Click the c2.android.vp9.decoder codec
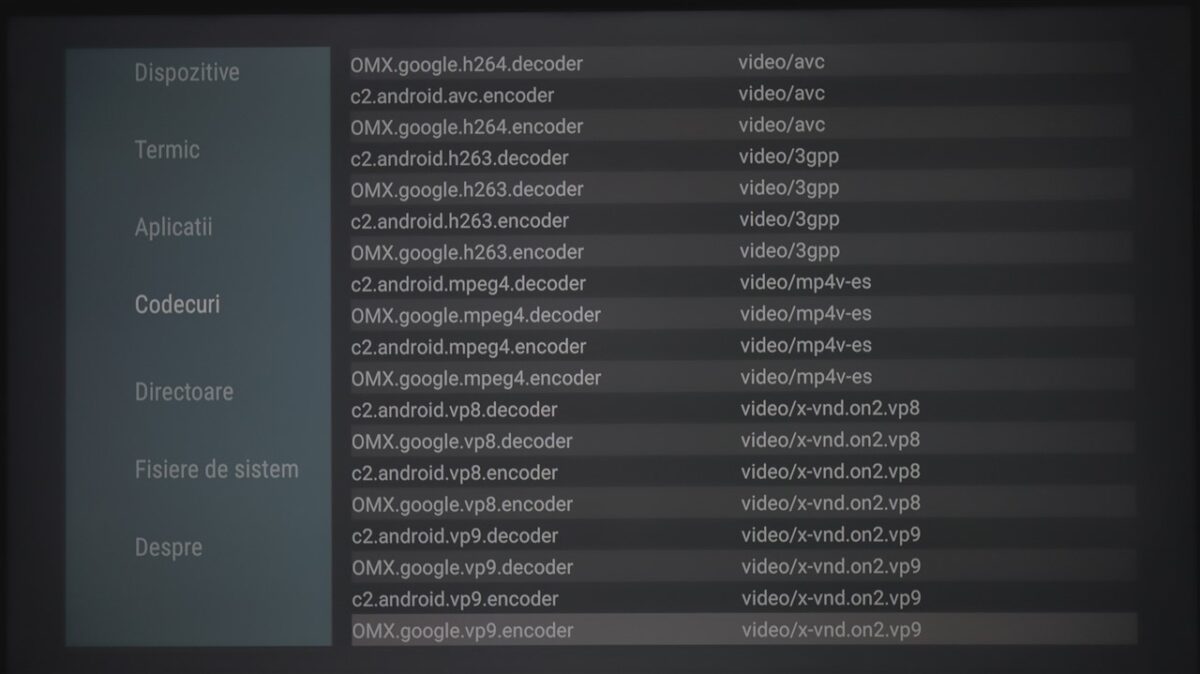 [x=454, y=536]
